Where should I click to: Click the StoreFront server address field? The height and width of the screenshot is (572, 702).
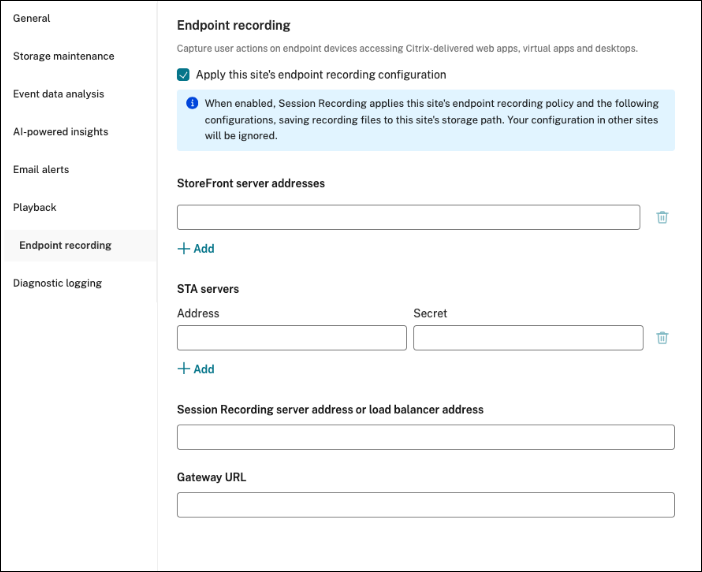pos(408,217)
